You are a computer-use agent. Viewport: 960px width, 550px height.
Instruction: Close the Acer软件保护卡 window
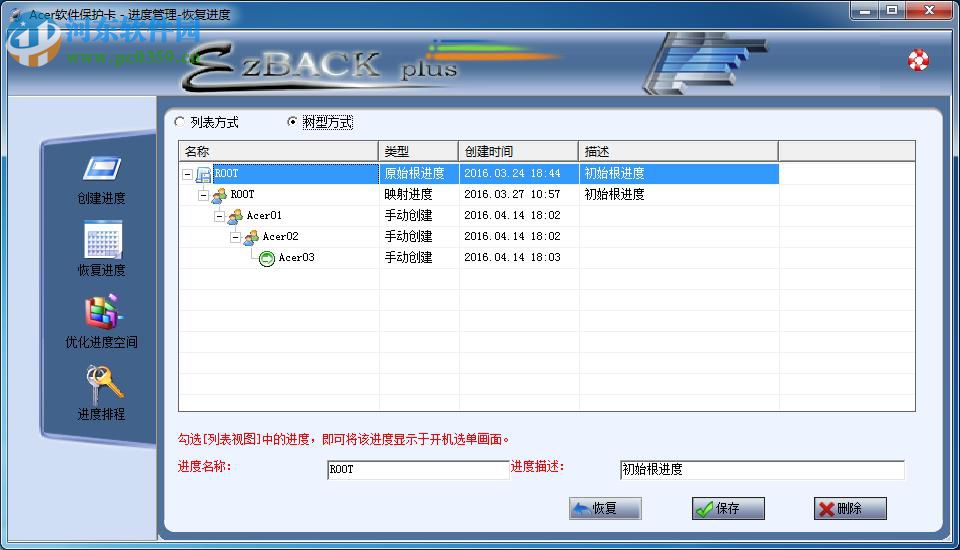(x=929, y=10)
